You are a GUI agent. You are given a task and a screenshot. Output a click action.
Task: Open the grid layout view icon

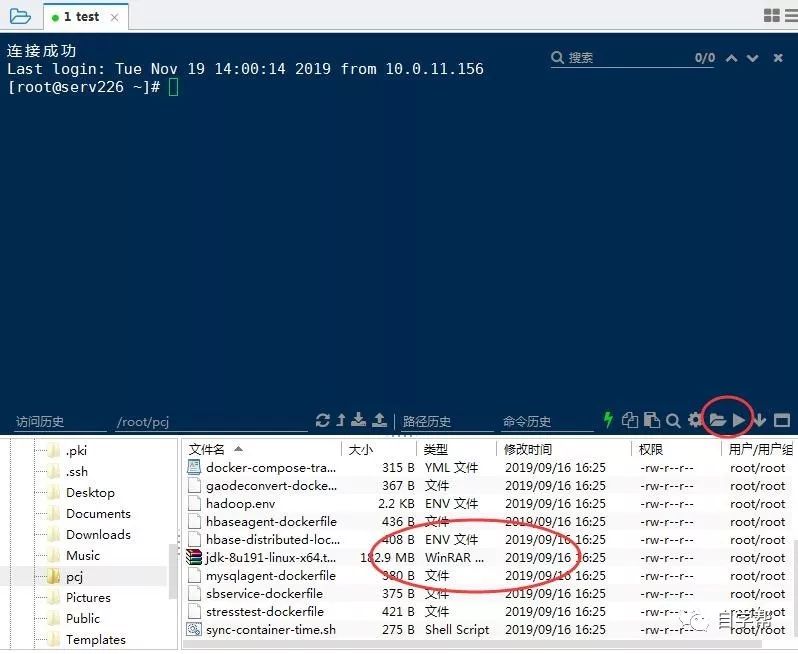772,15
